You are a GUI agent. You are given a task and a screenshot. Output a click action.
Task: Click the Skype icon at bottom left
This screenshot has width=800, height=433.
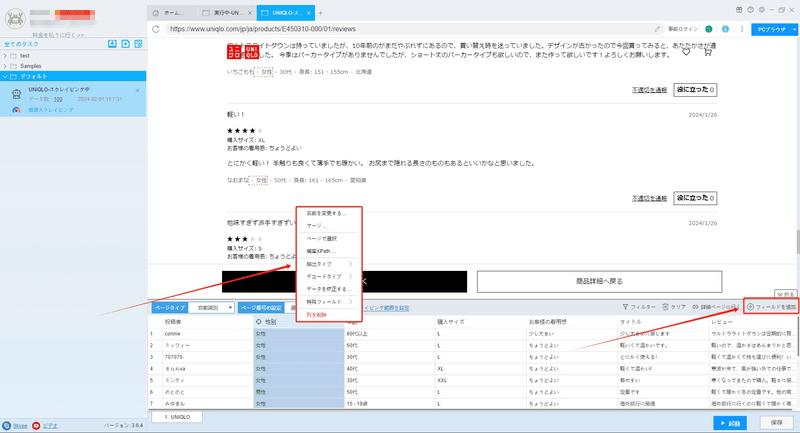(7, 425)
